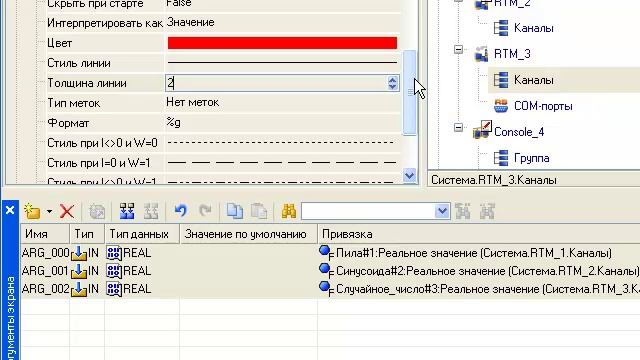Select the ARG_002 row name
Image resolution: width=640 pixels, height=360 pixels.
click(x=45, y=289)
